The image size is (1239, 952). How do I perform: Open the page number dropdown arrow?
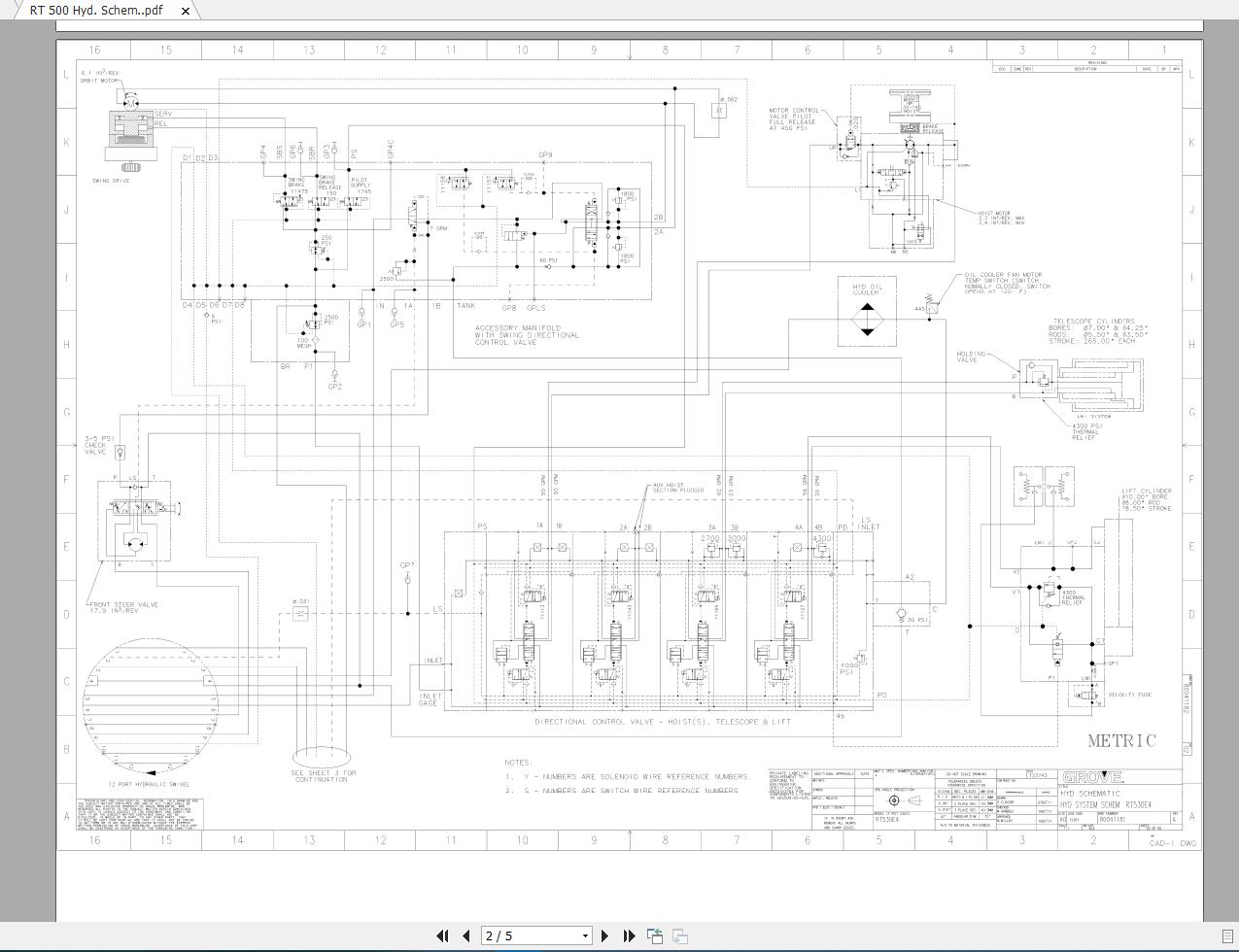[x=585, y=935]
